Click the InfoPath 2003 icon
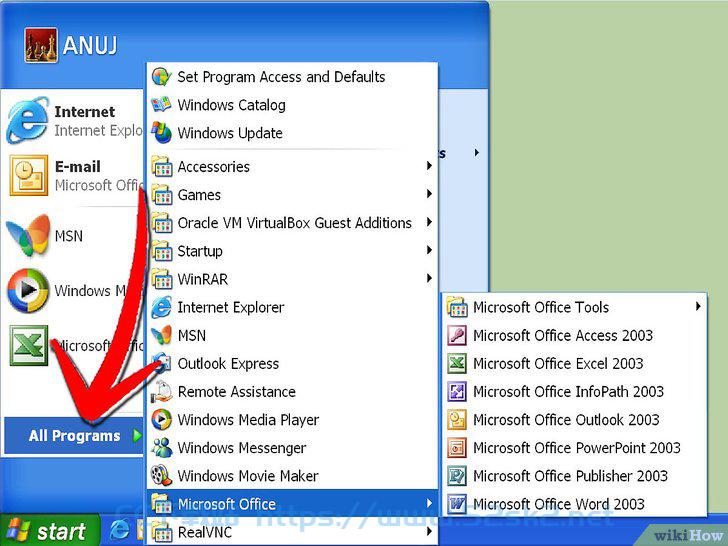Image resolution: width=728 pixels, height=546 pixels. (457, 391)
